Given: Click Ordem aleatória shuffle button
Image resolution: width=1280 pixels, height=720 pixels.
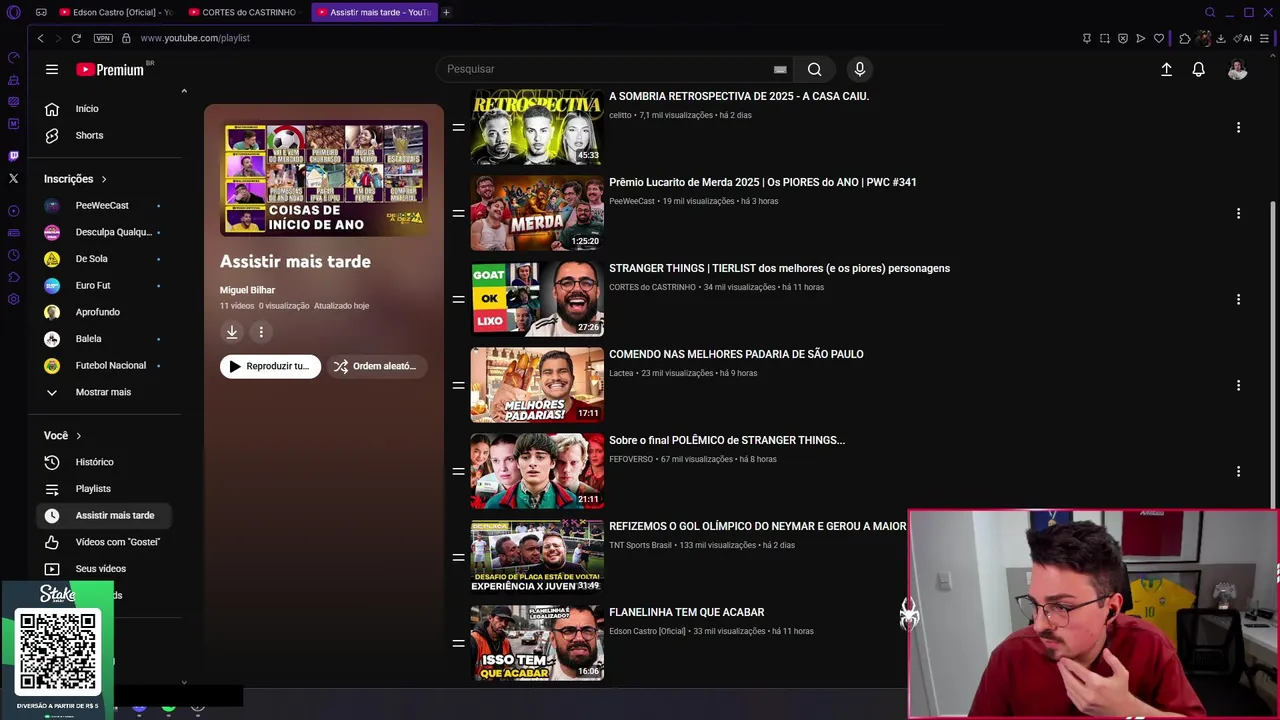Looking at the screenshot, I should click(x=377, y=366).
